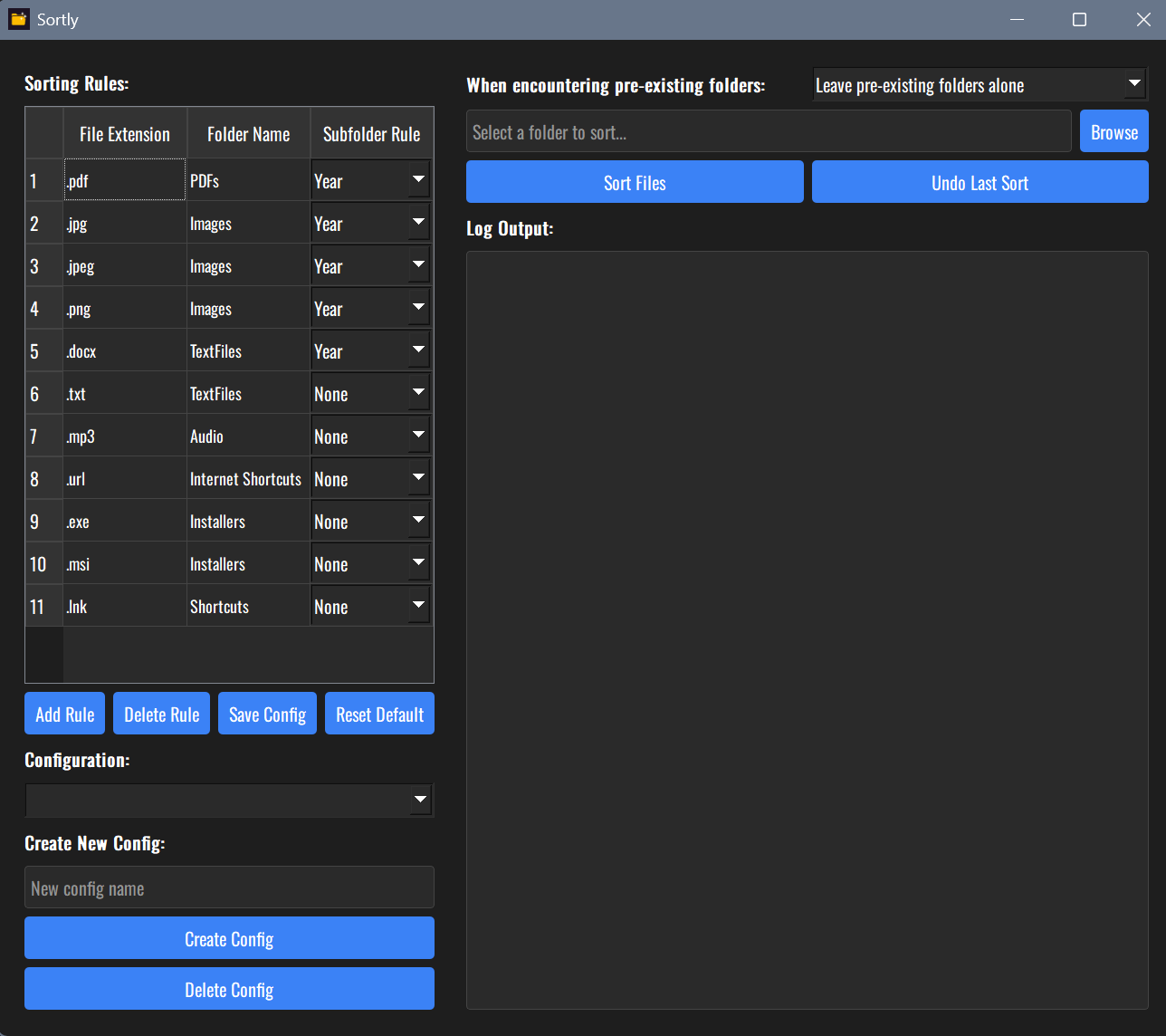The height and width of the screenshot is (1036, 1166).
Task: Click the Sortly app icon in title bar
Action: coord(18,19)
